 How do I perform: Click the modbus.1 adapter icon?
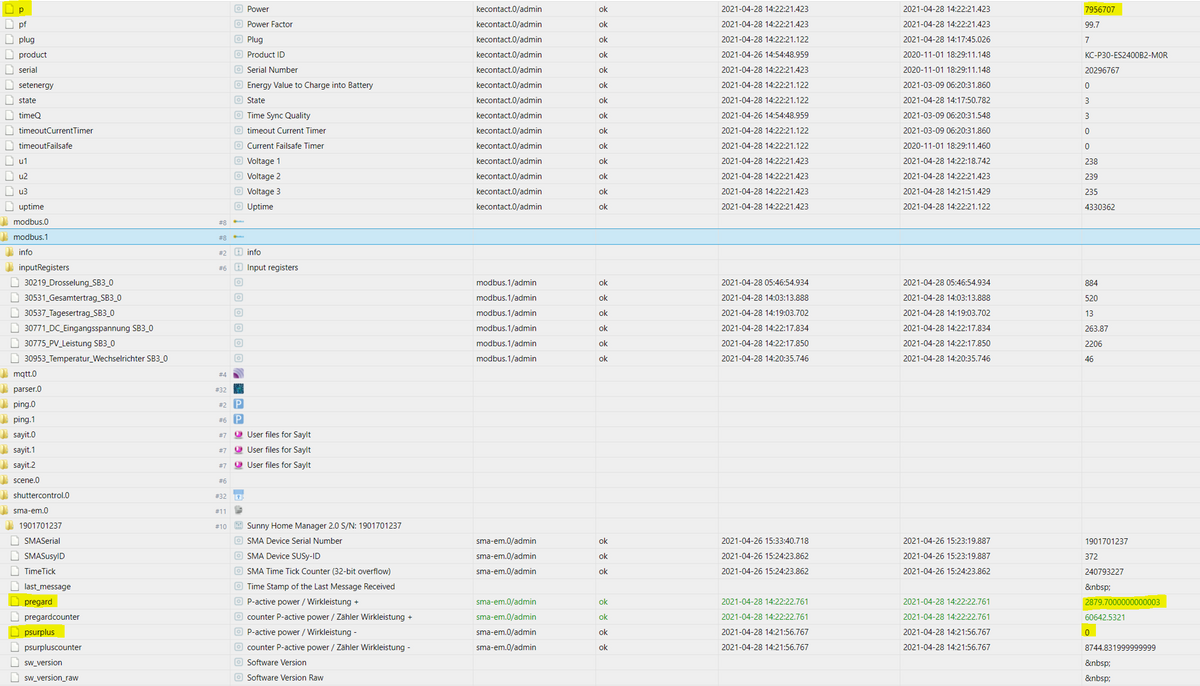(238, 237)
